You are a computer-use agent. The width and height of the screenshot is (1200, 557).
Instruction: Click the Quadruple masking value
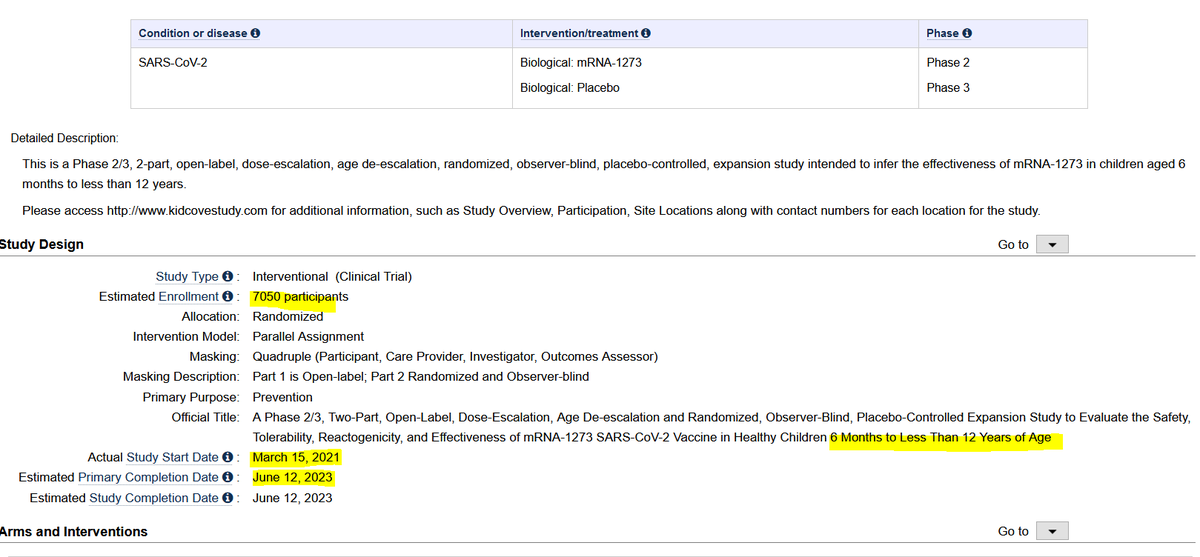pos(455,357)
